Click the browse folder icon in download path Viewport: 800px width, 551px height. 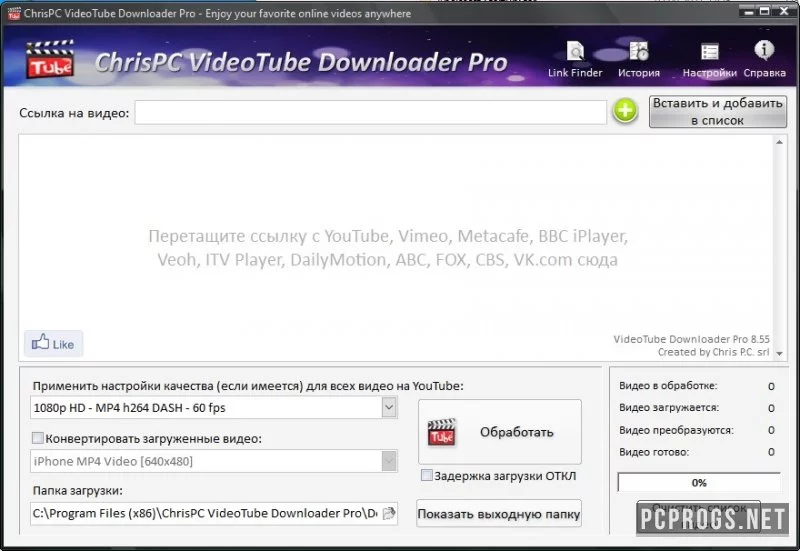click(x=389, y=513)
